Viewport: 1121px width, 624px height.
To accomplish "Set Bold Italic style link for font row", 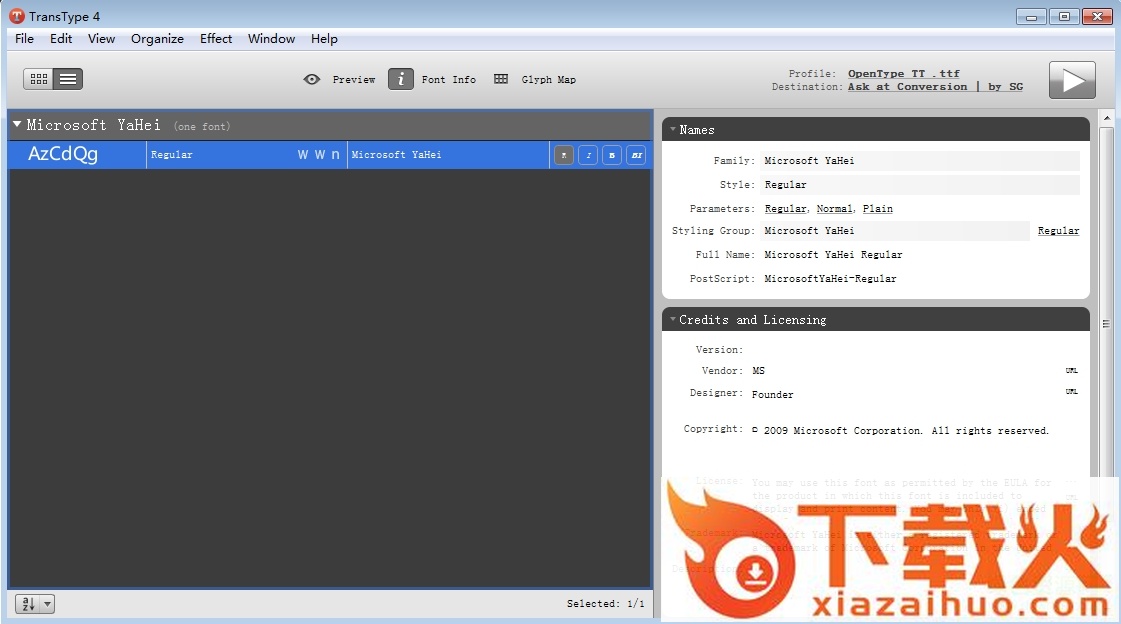I will [x=636, y=155].
